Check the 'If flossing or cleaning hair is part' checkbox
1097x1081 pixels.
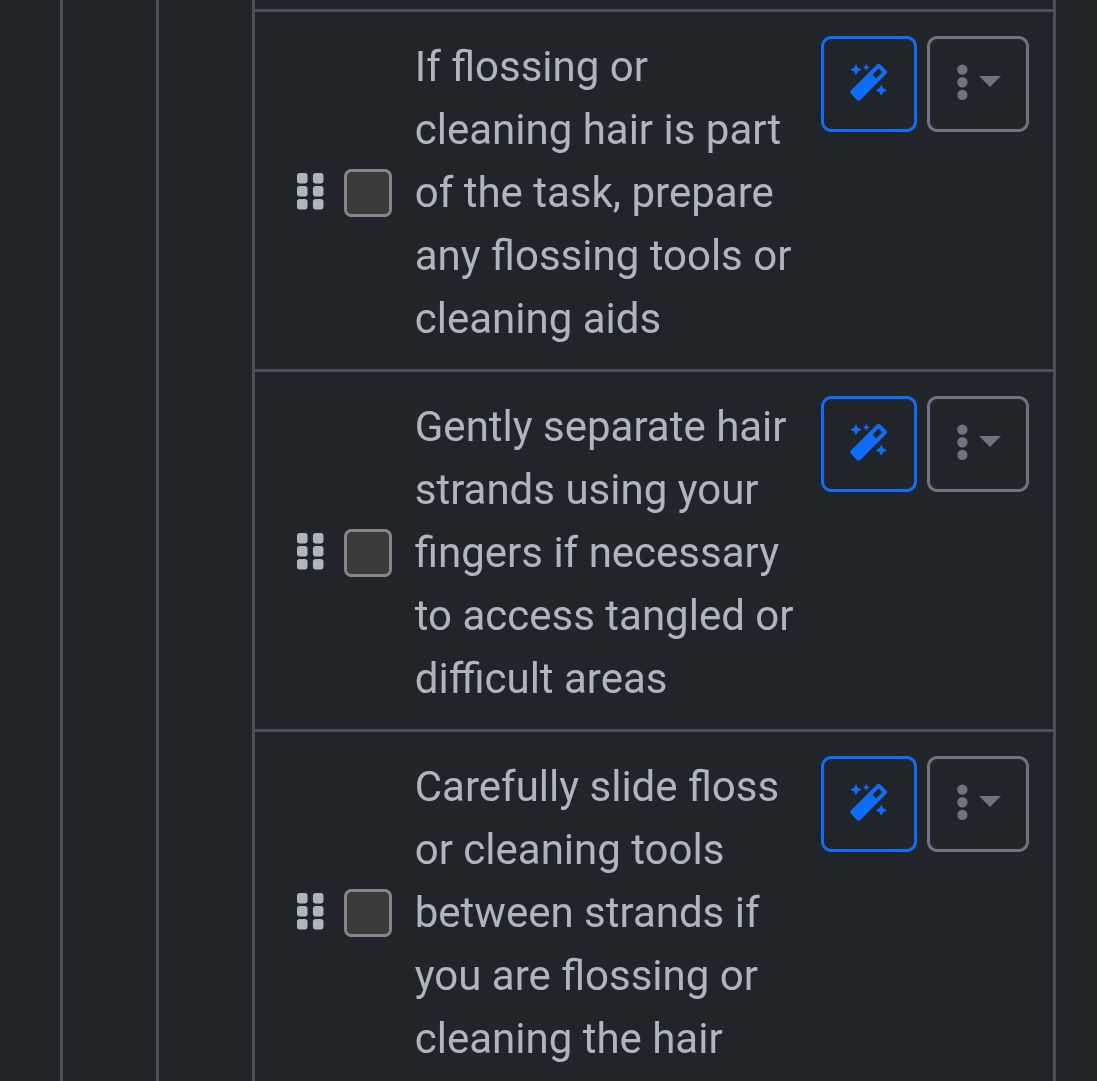click(x=368, y=193)
